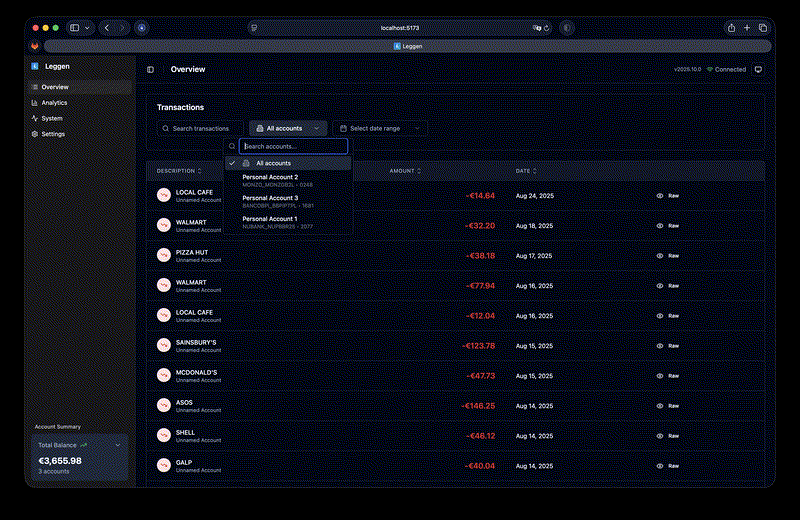
Task: Open the Select date range picker
Action: (x=379, y=128)
